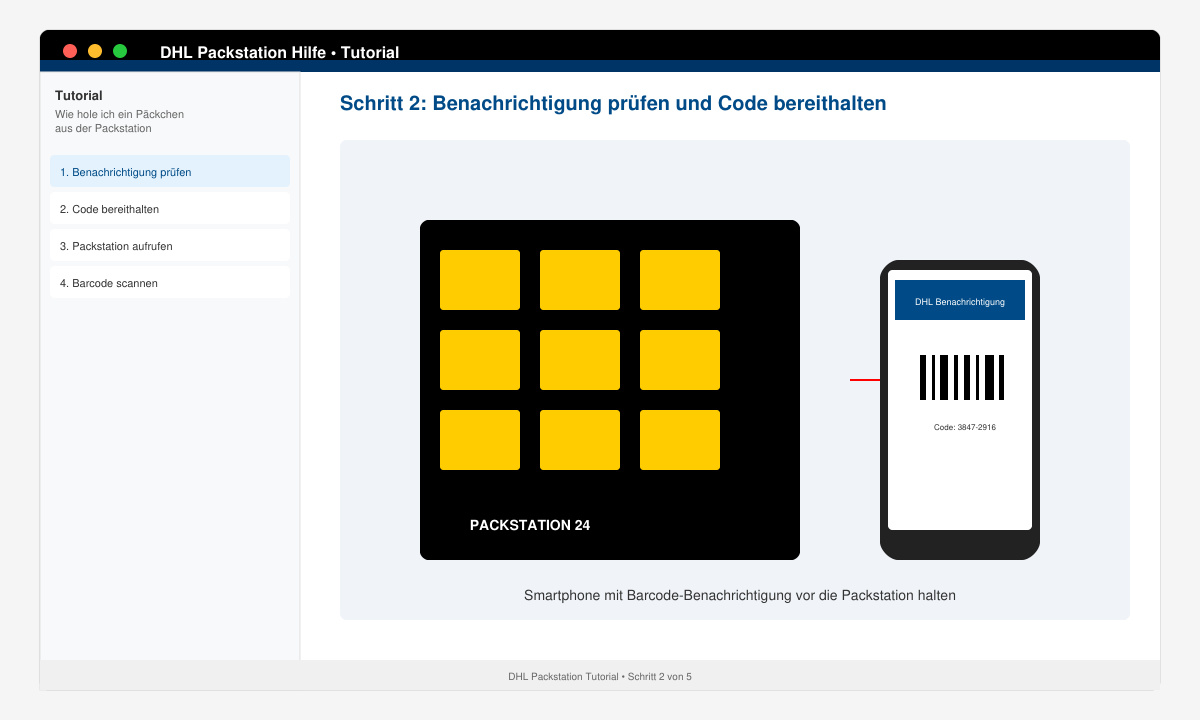Click the barcode on the smartphone
Viewport: 1200px width, 720px height.
click(x=962, y=377)
